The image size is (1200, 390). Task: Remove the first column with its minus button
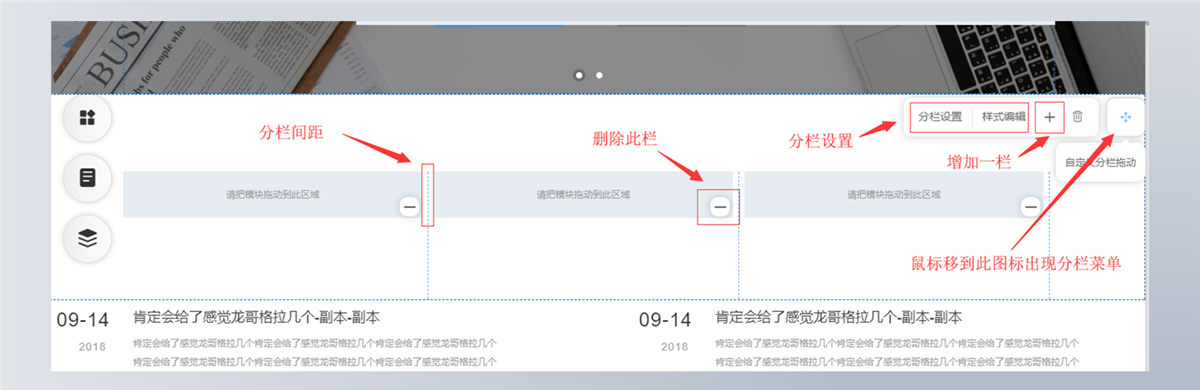pyautogui.click(x=409, y=206)
